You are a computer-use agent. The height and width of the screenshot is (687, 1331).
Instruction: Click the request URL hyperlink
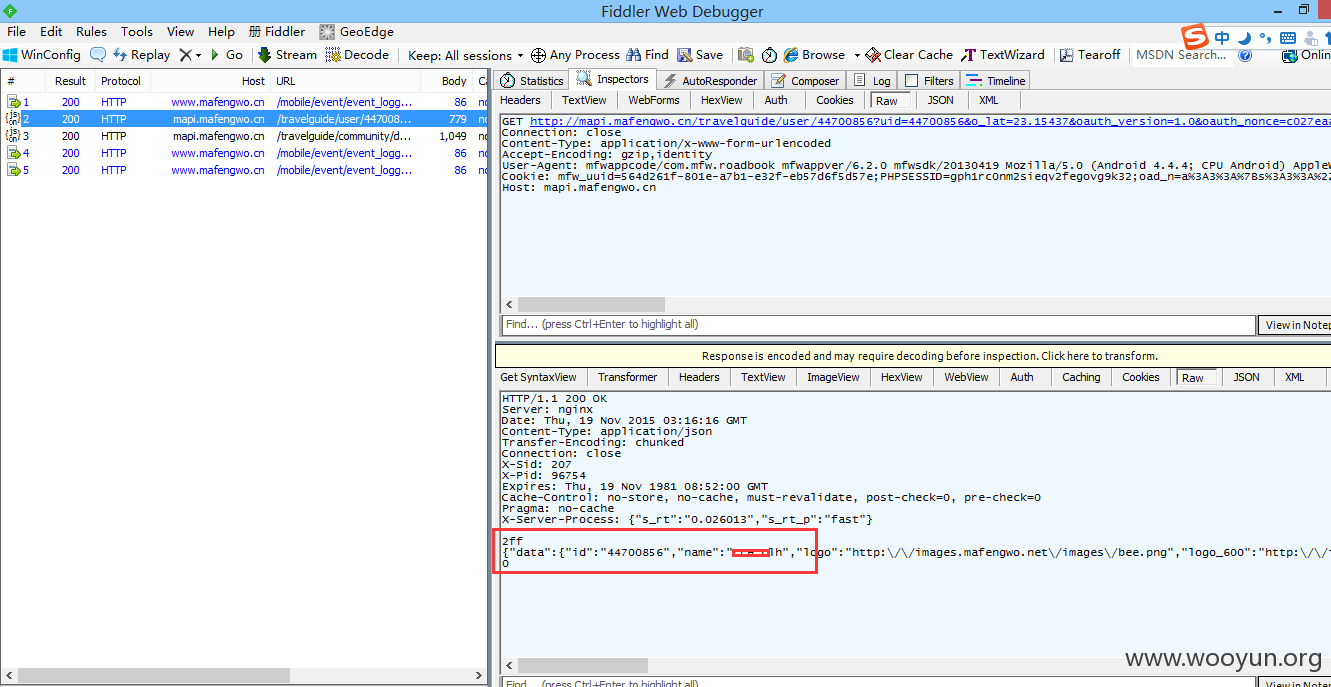click(930, 121)
